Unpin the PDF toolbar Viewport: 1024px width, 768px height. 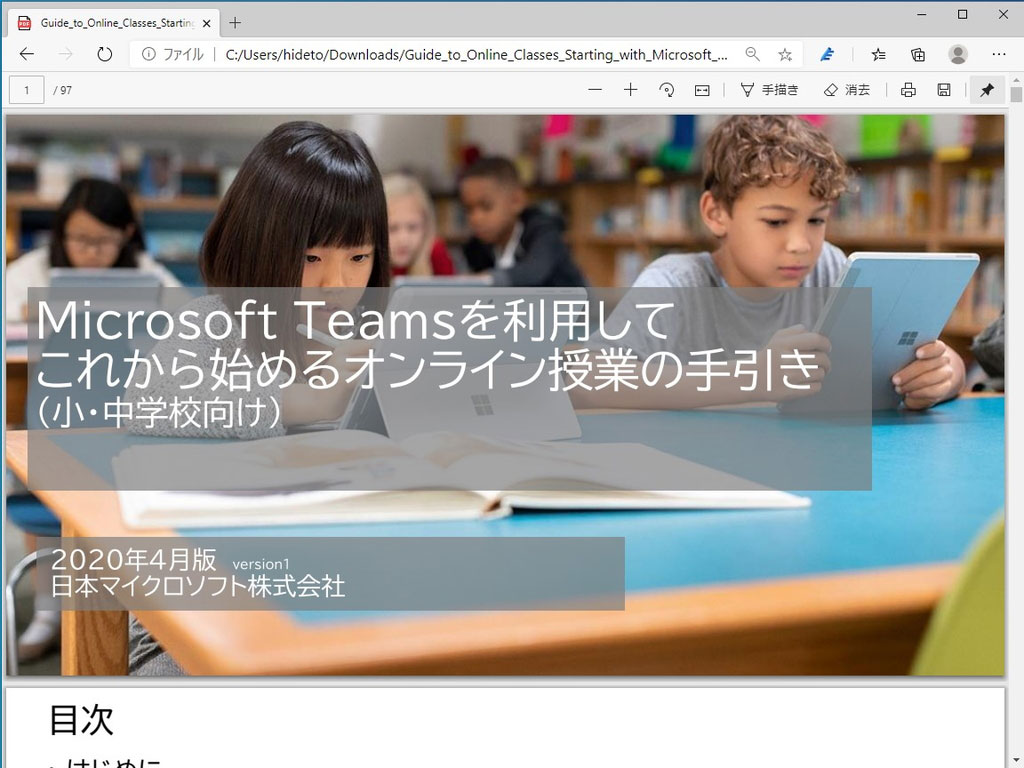pos(987,90)
